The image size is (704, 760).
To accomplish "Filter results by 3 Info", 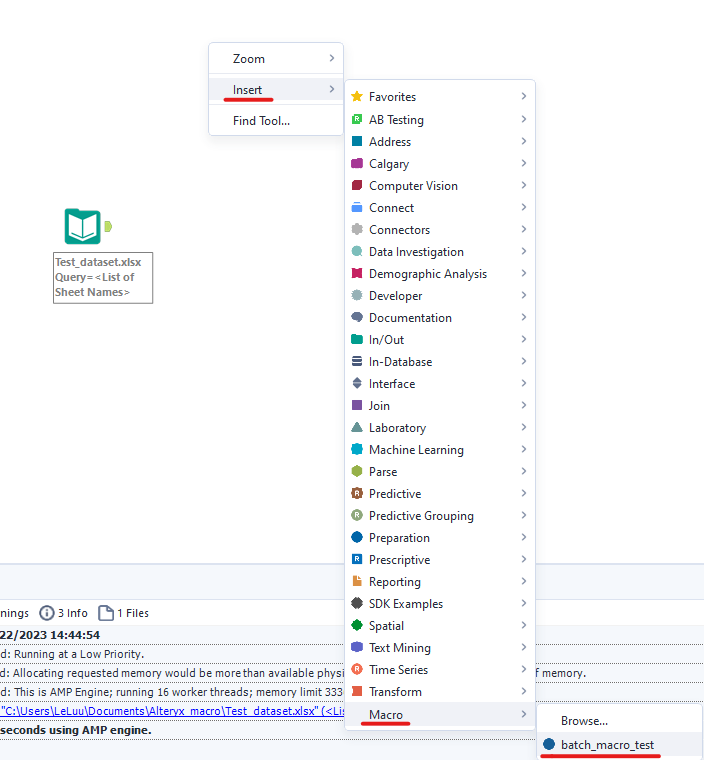I will [64, 613].
